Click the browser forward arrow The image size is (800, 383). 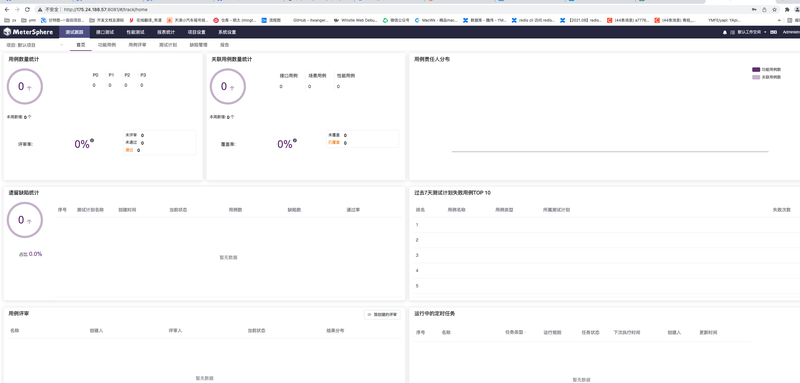click(x=17, y=9)
